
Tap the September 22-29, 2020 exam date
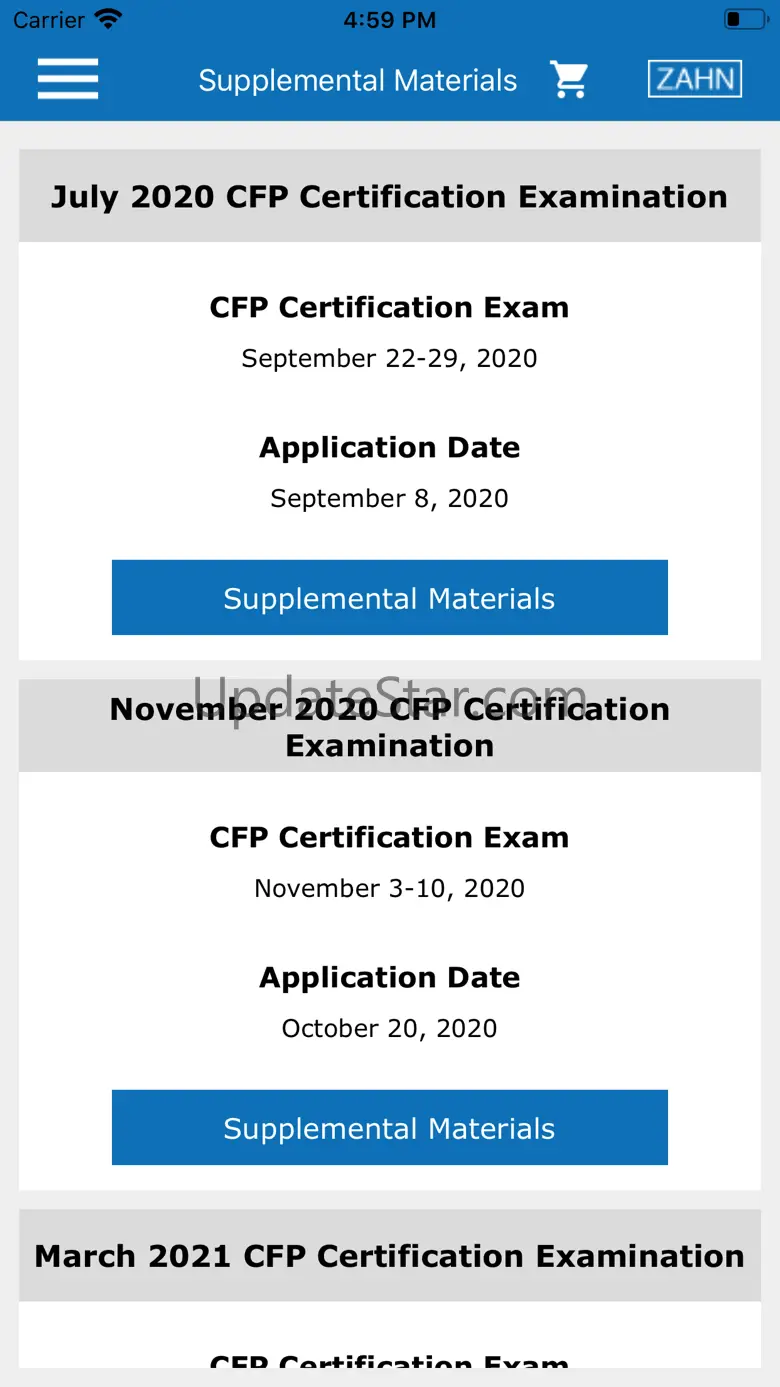click(390, 358)
